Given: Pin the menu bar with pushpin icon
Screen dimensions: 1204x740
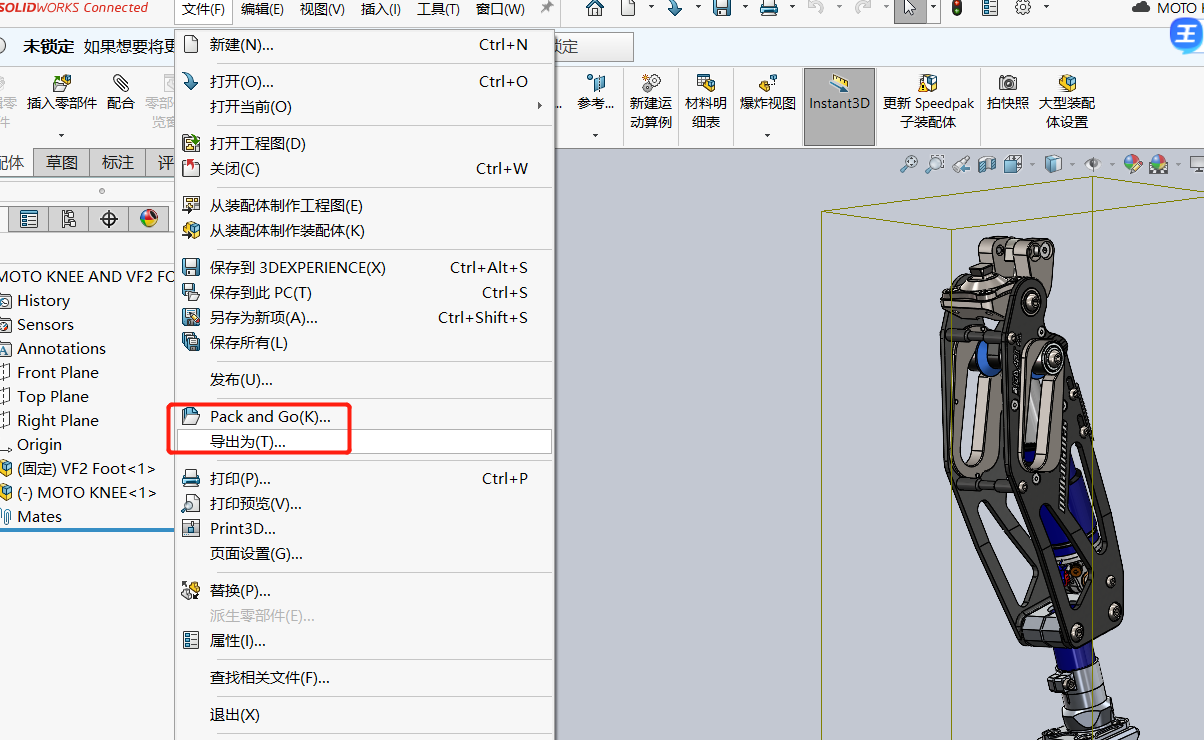Looking at the screenshot, I should pos(546,9).
